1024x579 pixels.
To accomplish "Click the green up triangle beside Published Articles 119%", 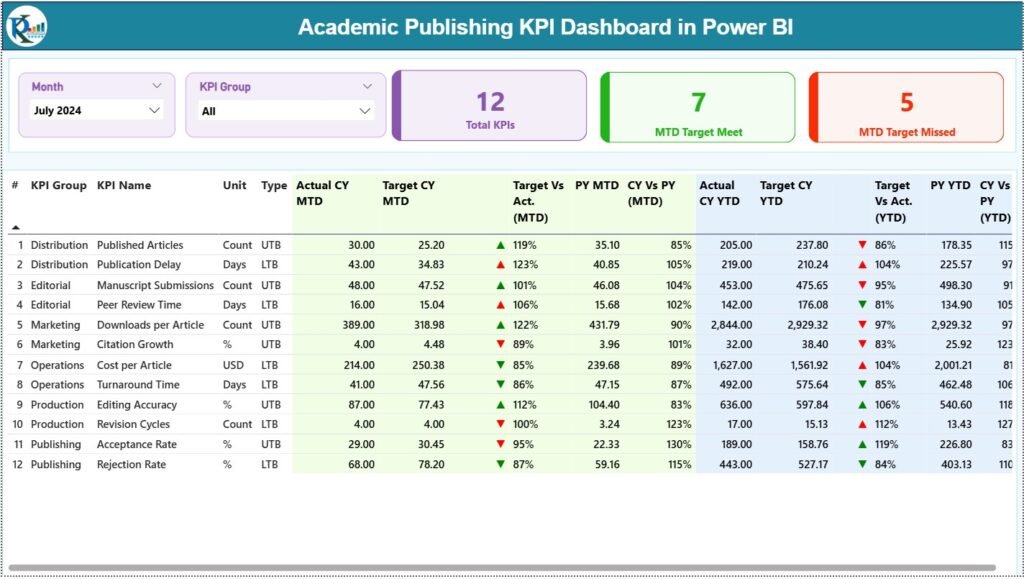I will [503, 245].
